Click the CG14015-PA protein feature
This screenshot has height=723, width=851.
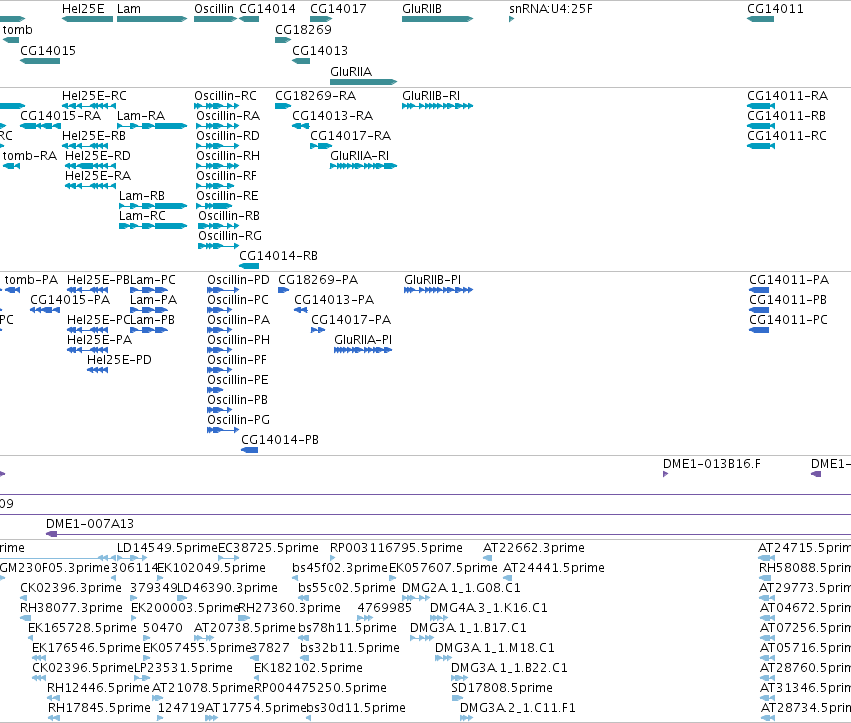70,300
